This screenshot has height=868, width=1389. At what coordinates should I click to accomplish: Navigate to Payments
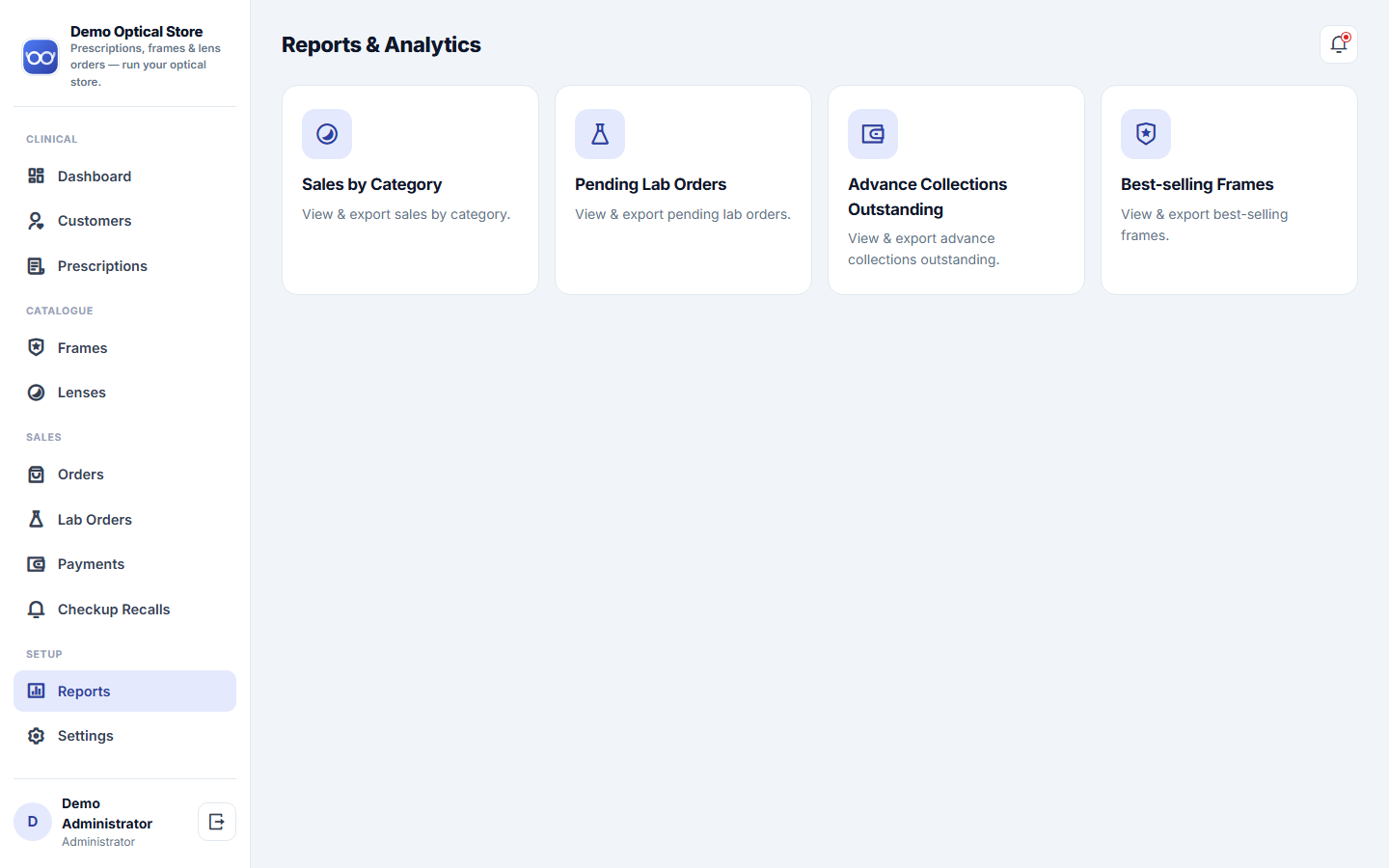click(124, 564)
